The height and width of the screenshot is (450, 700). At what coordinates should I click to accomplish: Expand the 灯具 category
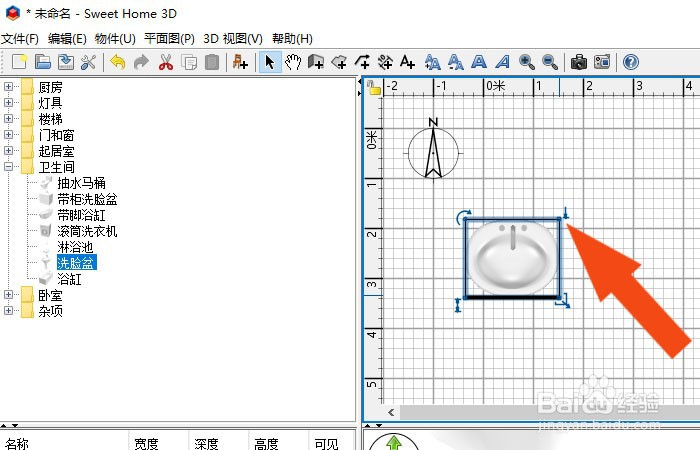[x=8, y=103]
